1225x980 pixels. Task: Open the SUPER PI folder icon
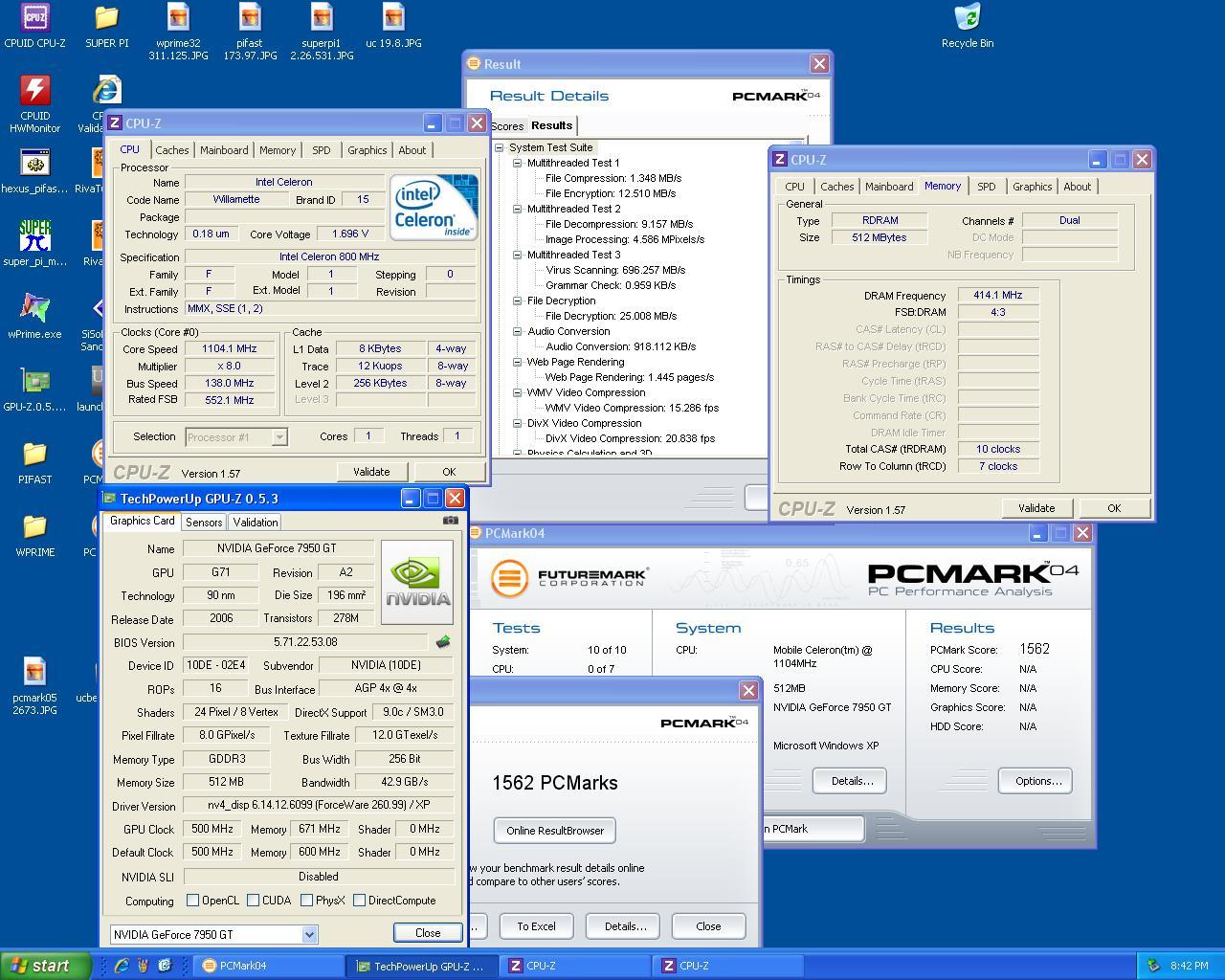tap(106, 26)
